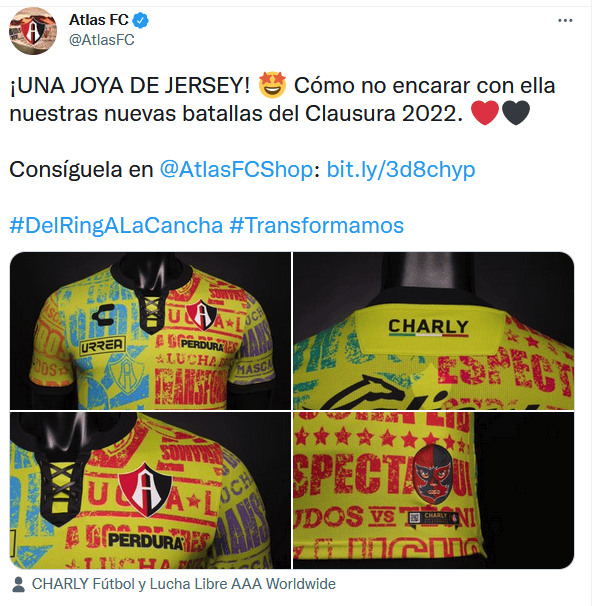View the CHARLY collar tag photo
Screen dimensions: 603x606
click(x=433, y=331)
